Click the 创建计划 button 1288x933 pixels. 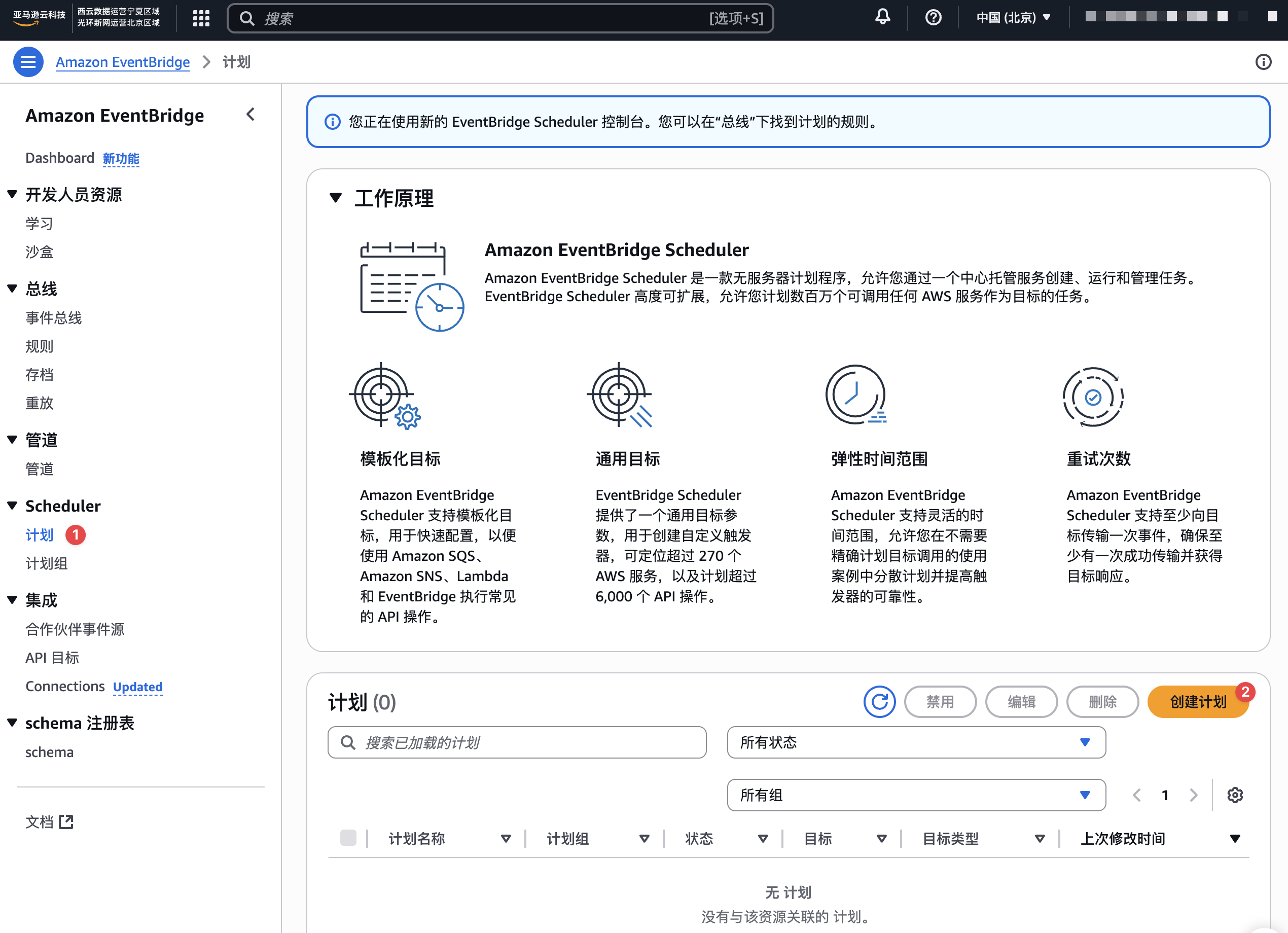tap(1197, 702)
